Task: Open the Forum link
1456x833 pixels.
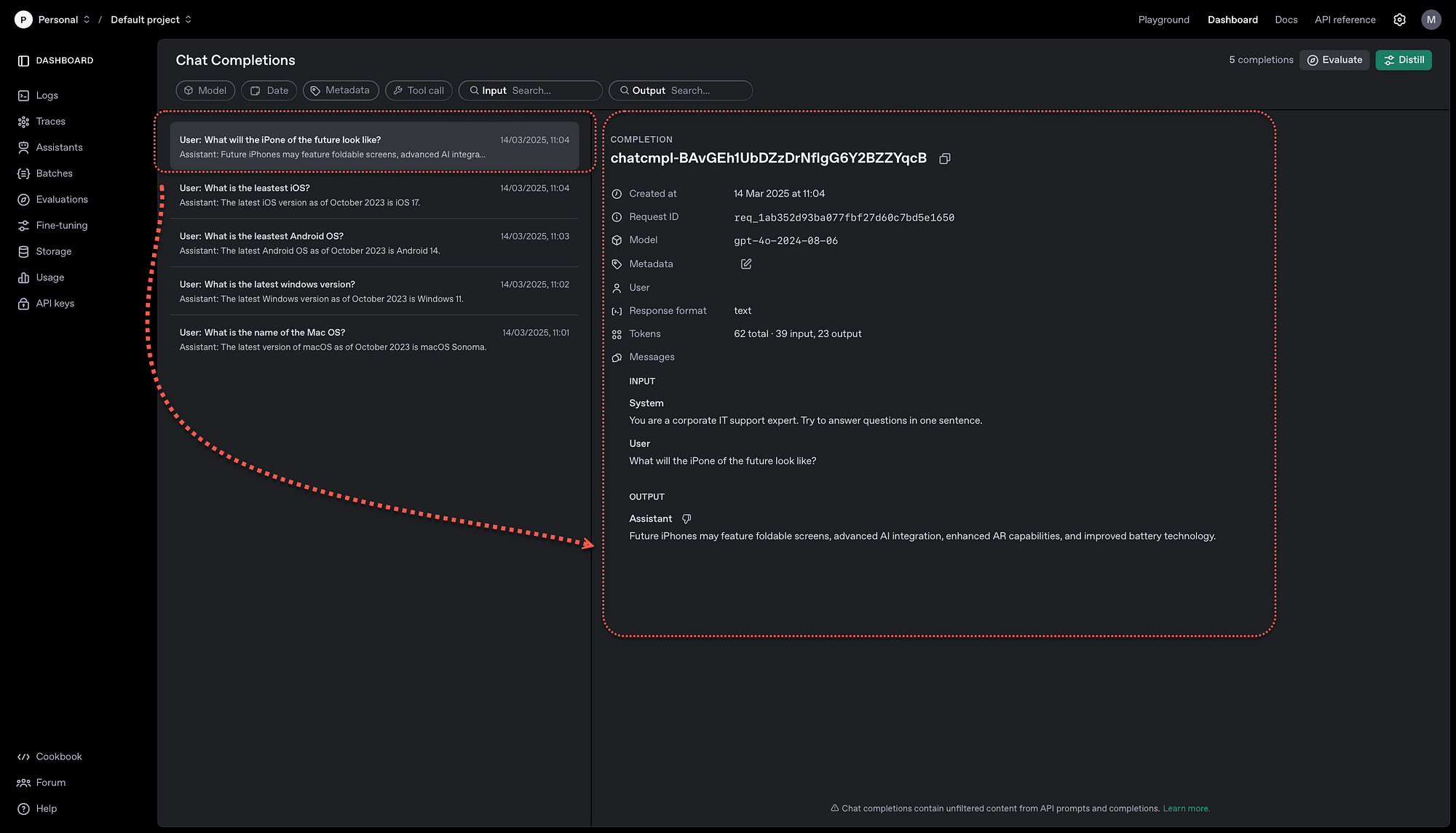Action: pos(51,783)
